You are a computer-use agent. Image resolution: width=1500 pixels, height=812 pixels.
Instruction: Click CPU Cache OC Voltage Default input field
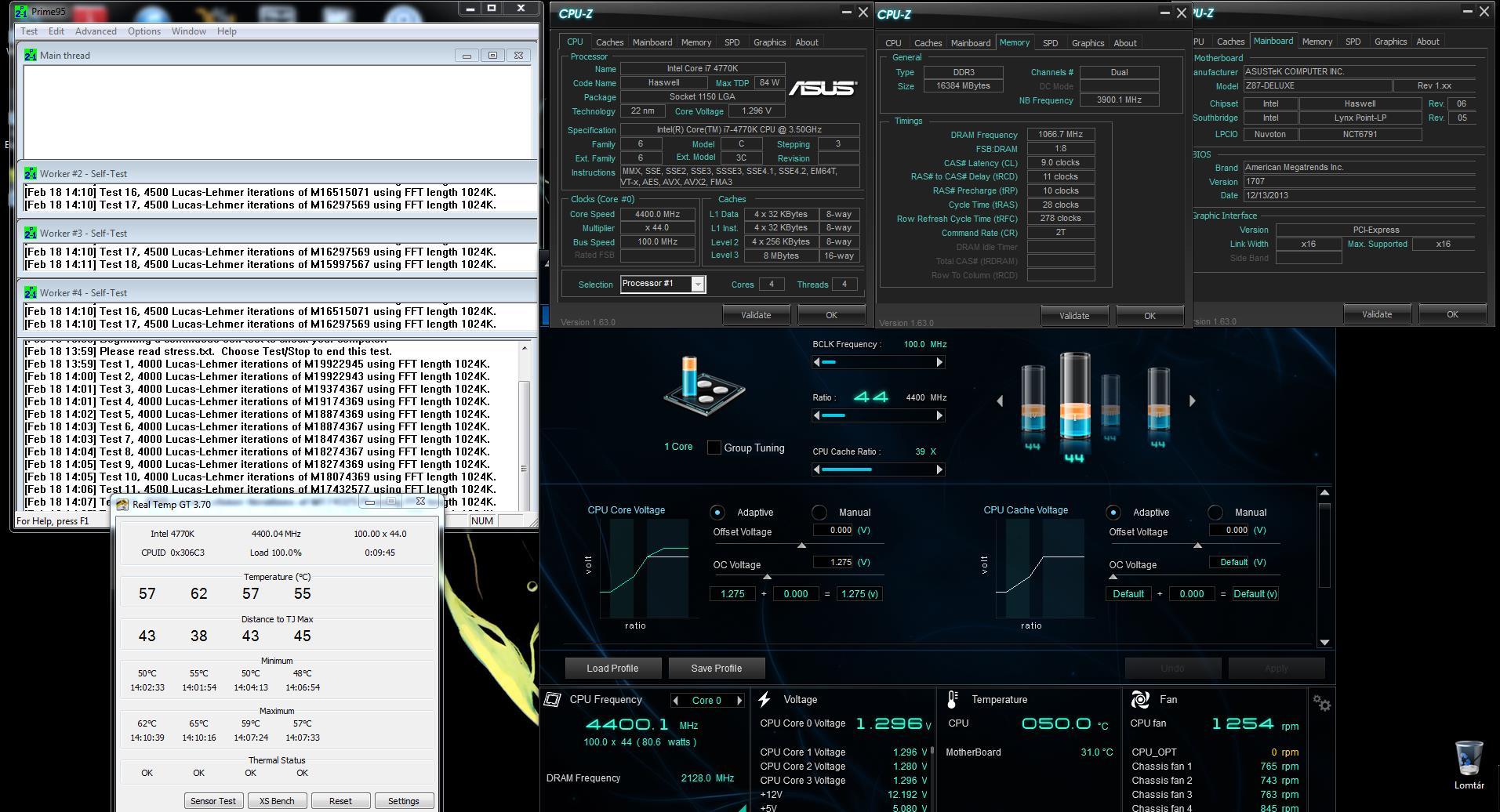tap(1229, 562)
